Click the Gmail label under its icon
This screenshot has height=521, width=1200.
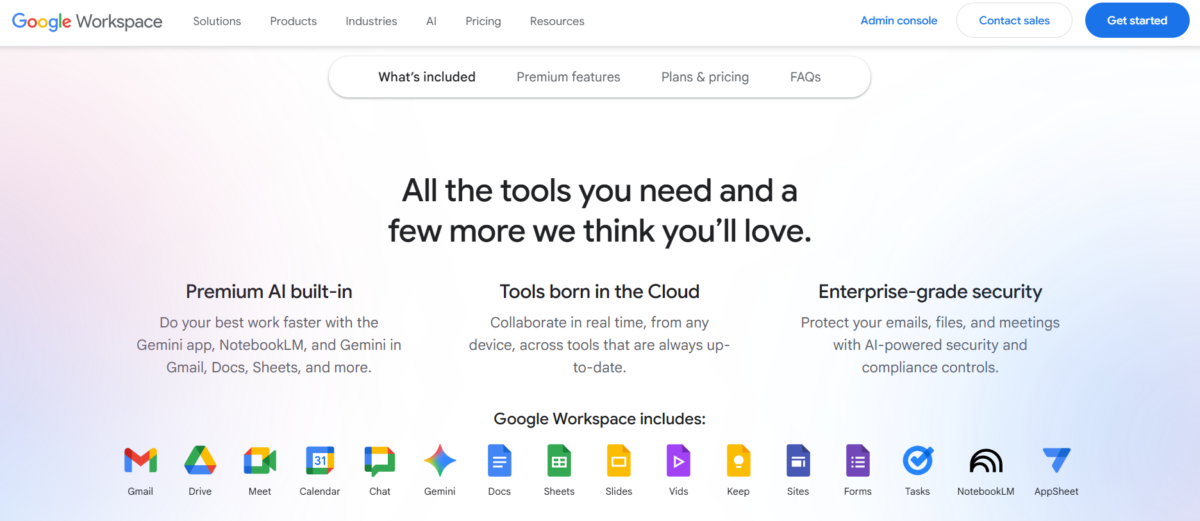coord(140,491)
